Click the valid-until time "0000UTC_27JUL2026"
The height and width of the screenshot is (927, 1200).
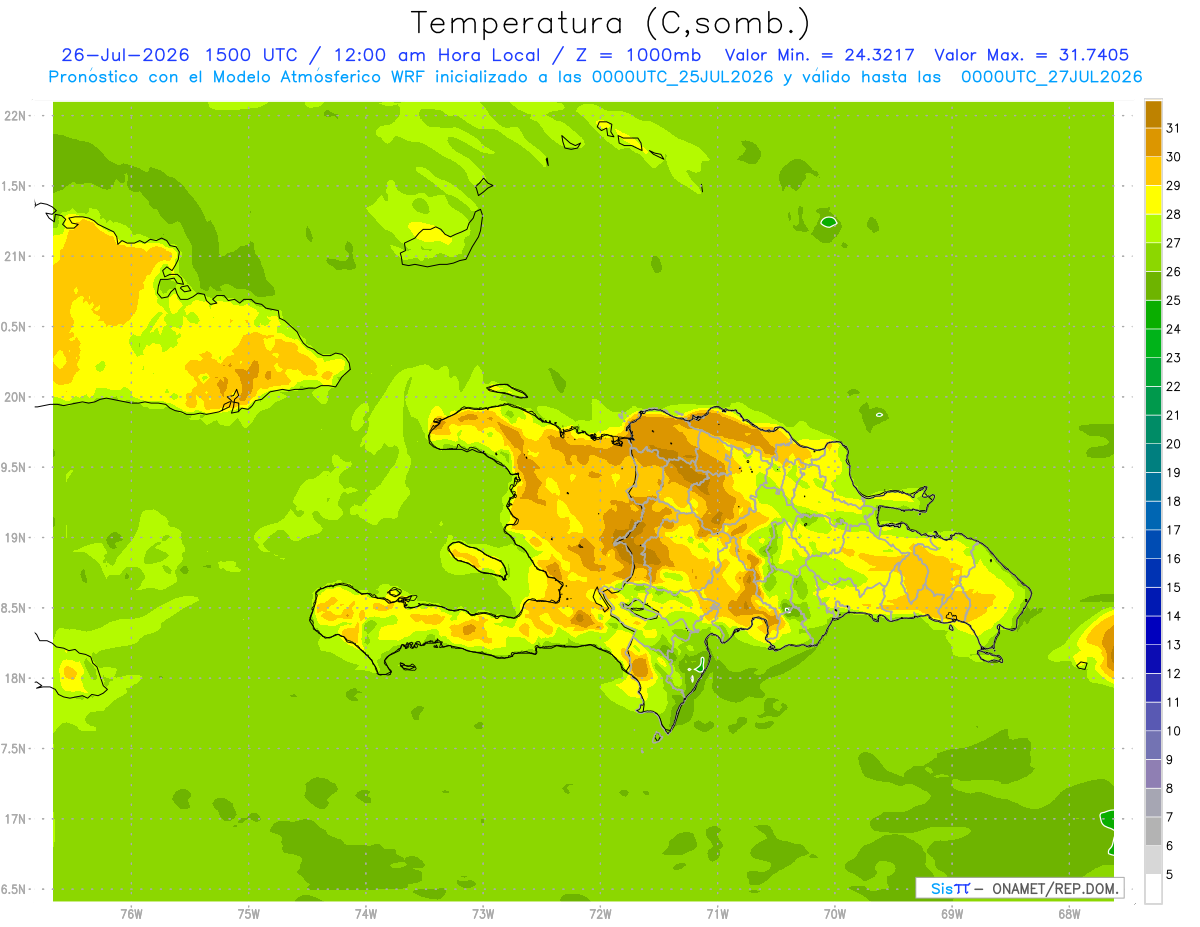[1051, 76]
